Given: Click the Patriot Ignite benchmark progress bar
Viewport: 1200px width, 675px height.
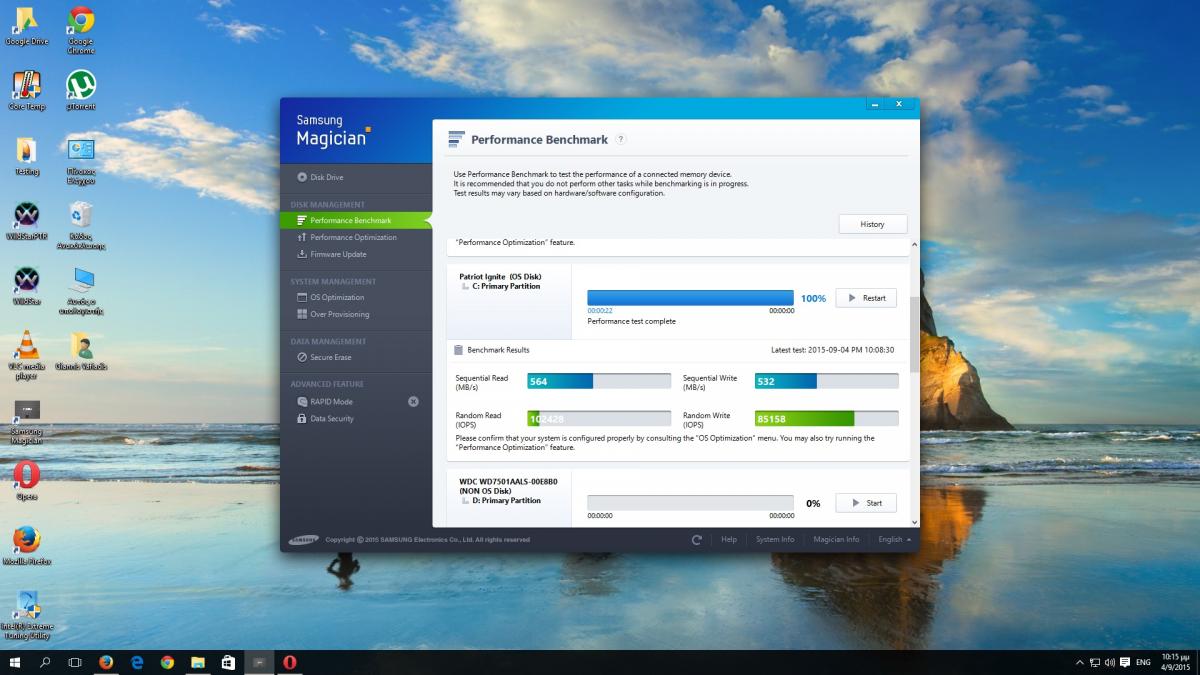Looking at the screenshot, I should [691, 298].
